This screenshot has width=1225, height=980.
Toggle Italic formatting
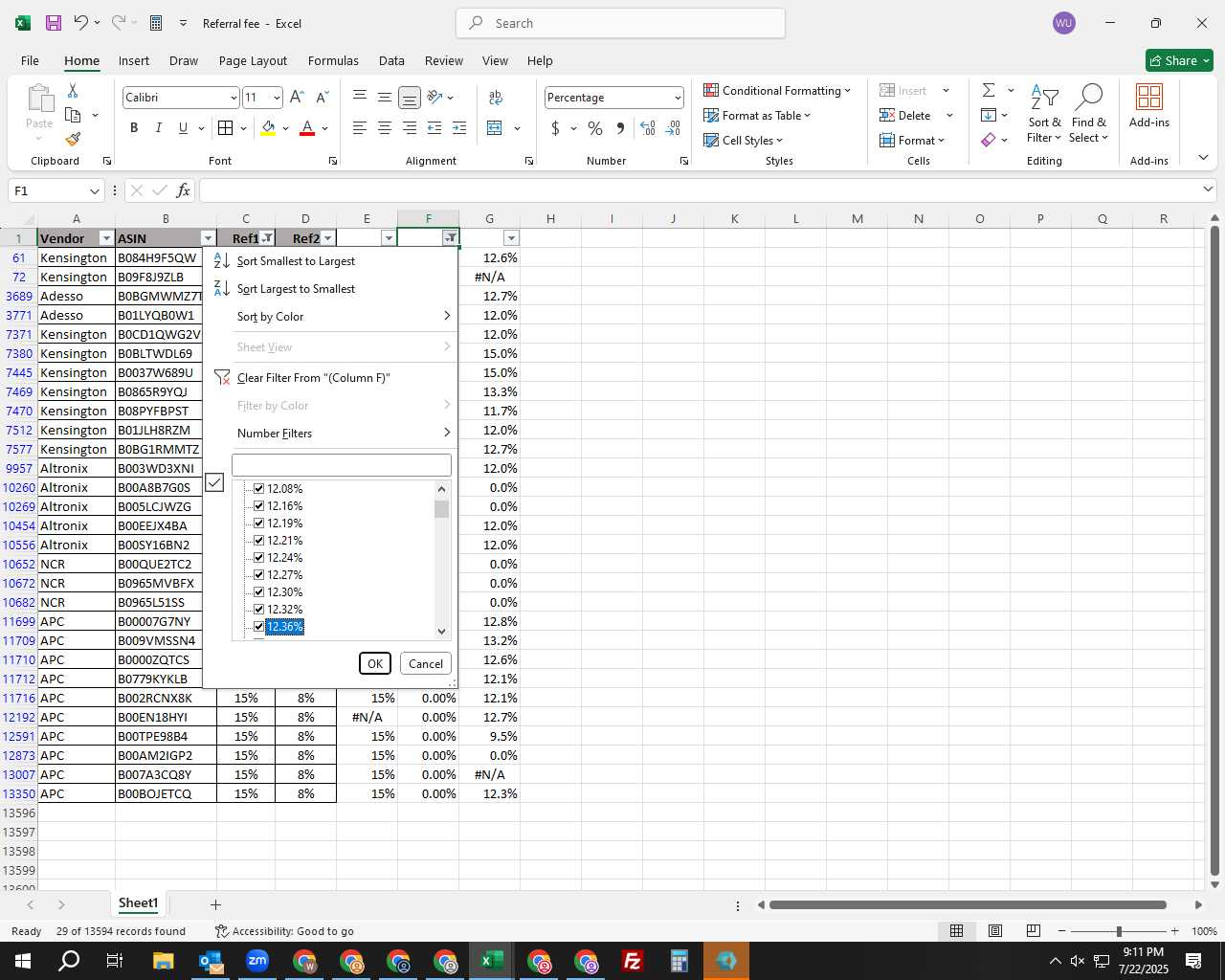[158, 127]
